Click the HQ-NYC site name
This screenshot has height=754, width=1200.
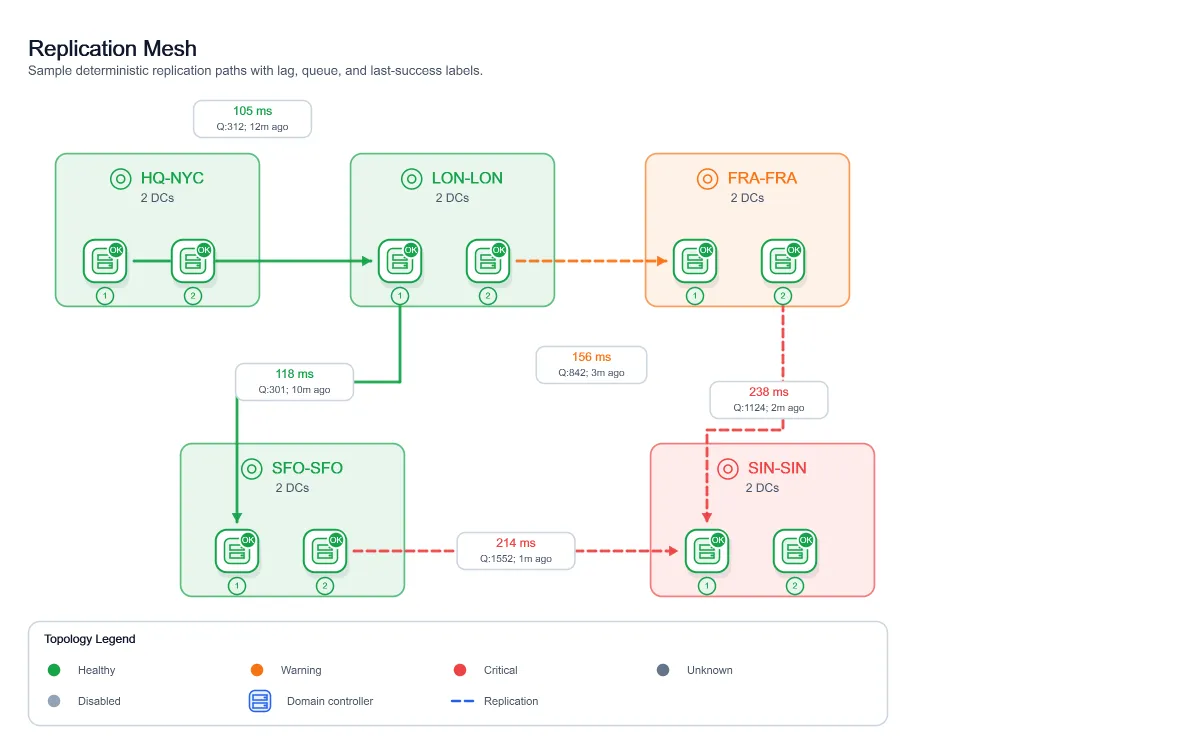172,179
